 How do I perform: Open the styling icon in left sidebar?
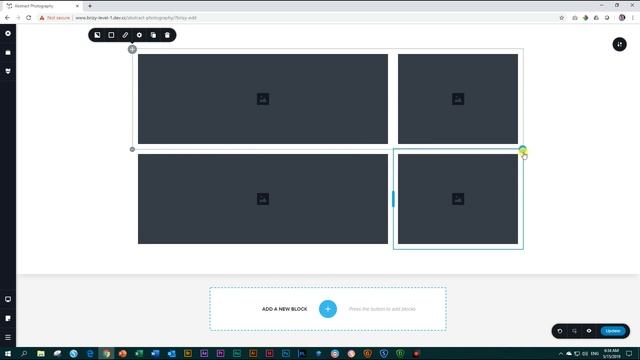8,71
